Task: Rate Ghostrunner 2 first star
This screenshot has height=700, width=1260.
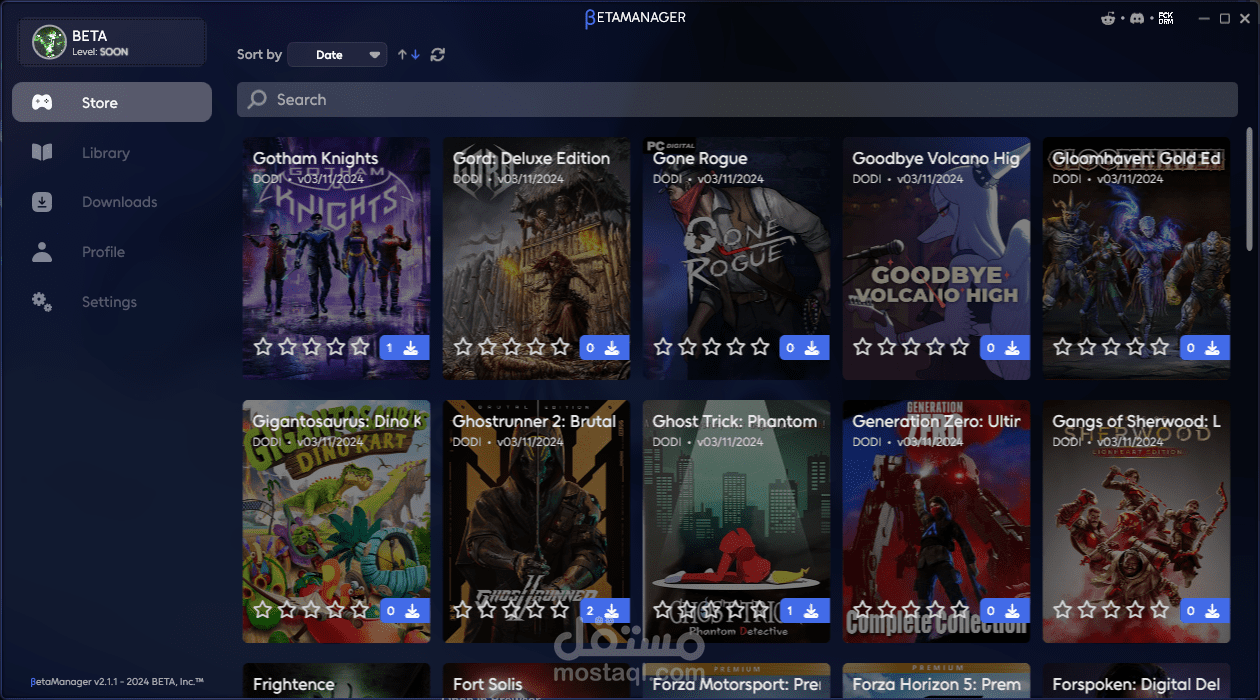Action: (463, 609)
